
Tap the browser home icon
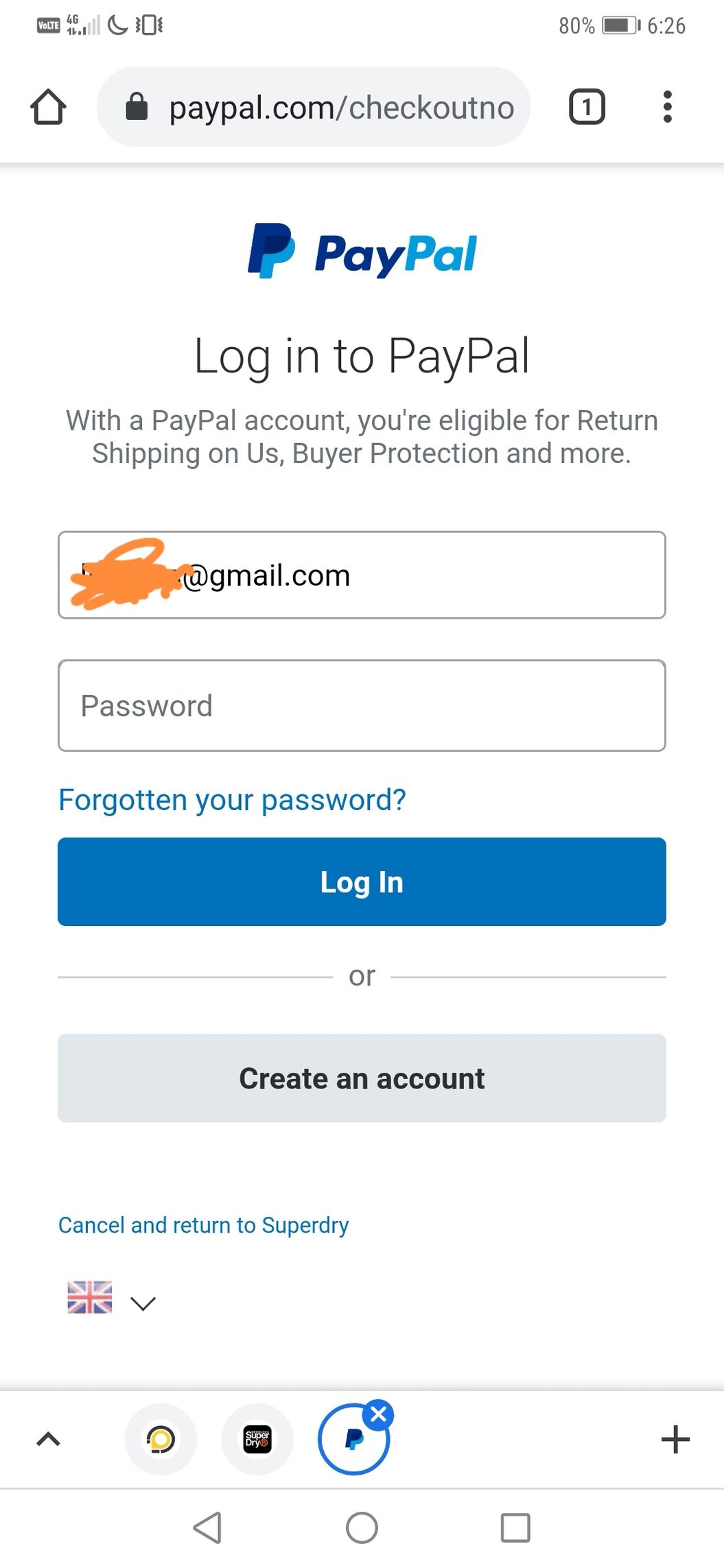(48, 107)
